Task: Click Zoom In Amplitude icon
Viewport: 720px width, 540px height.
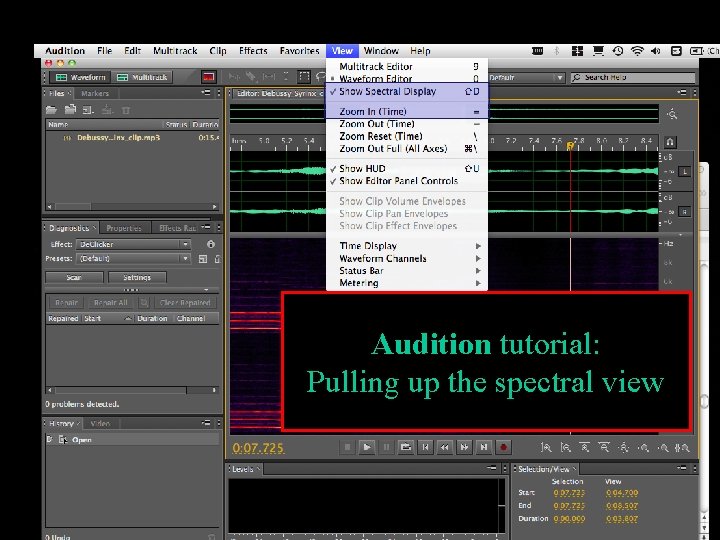Action: (546, 447)
